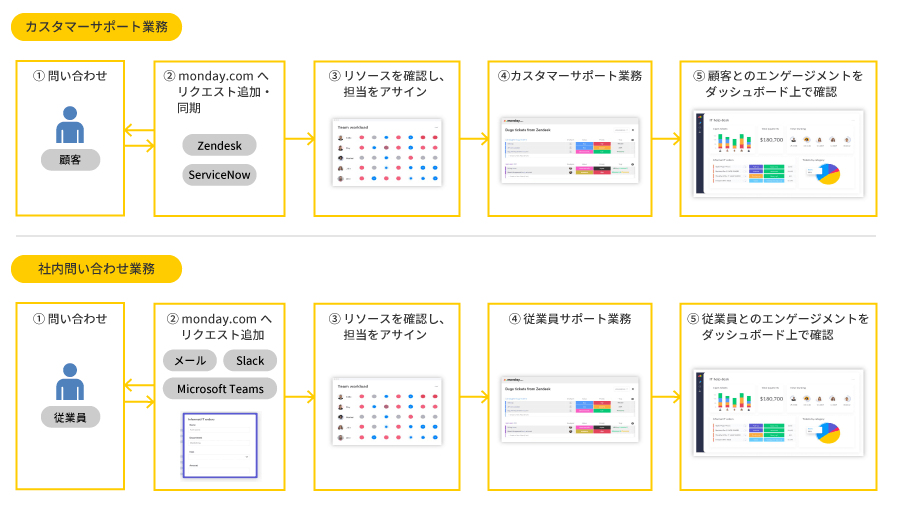Click the blue employee person icon above 従業員
The width and height of the screenshot is (900, 508).
point(70,382)
